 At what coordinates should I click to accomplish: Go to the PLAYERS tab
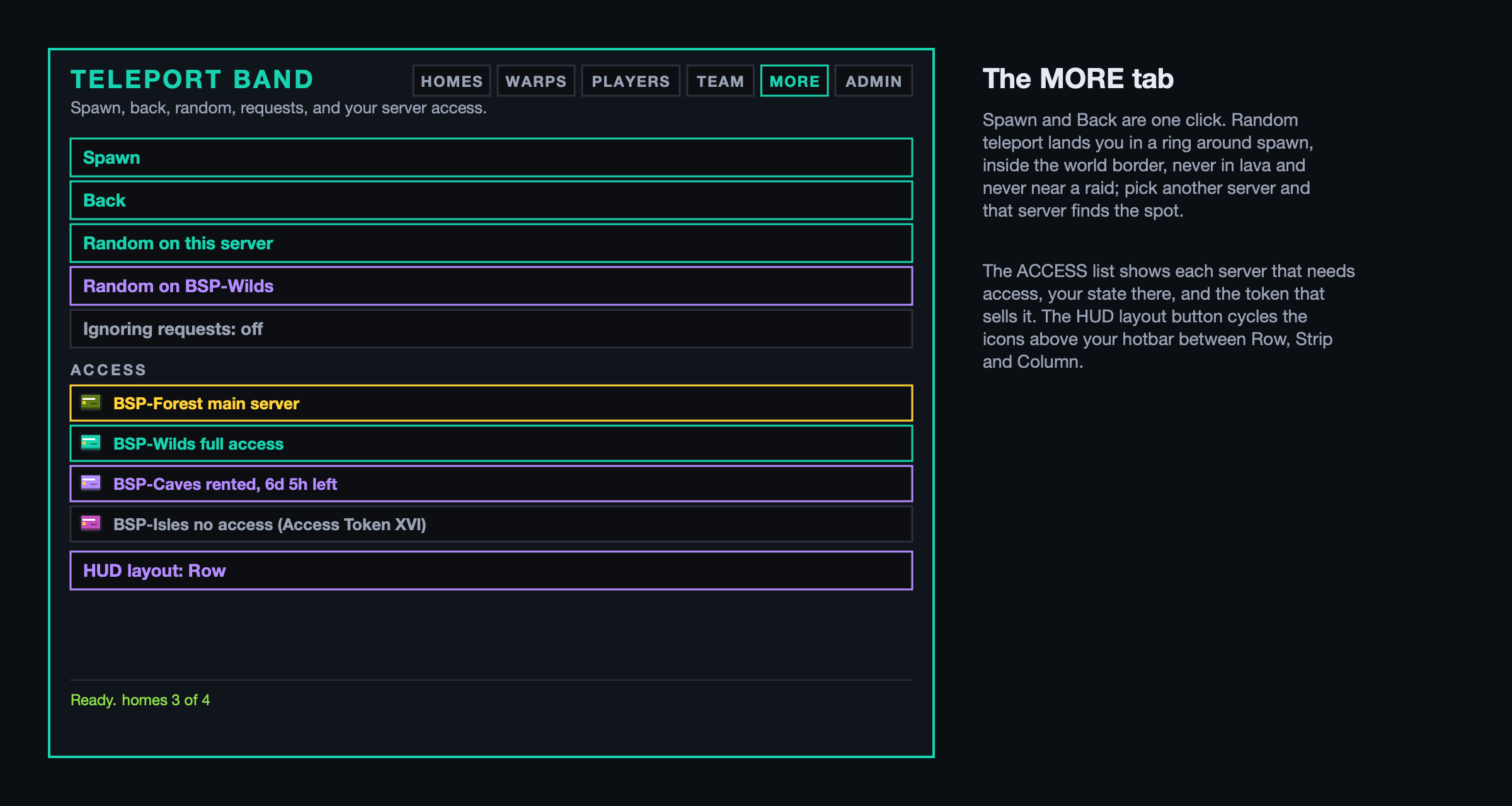point(630,81)
